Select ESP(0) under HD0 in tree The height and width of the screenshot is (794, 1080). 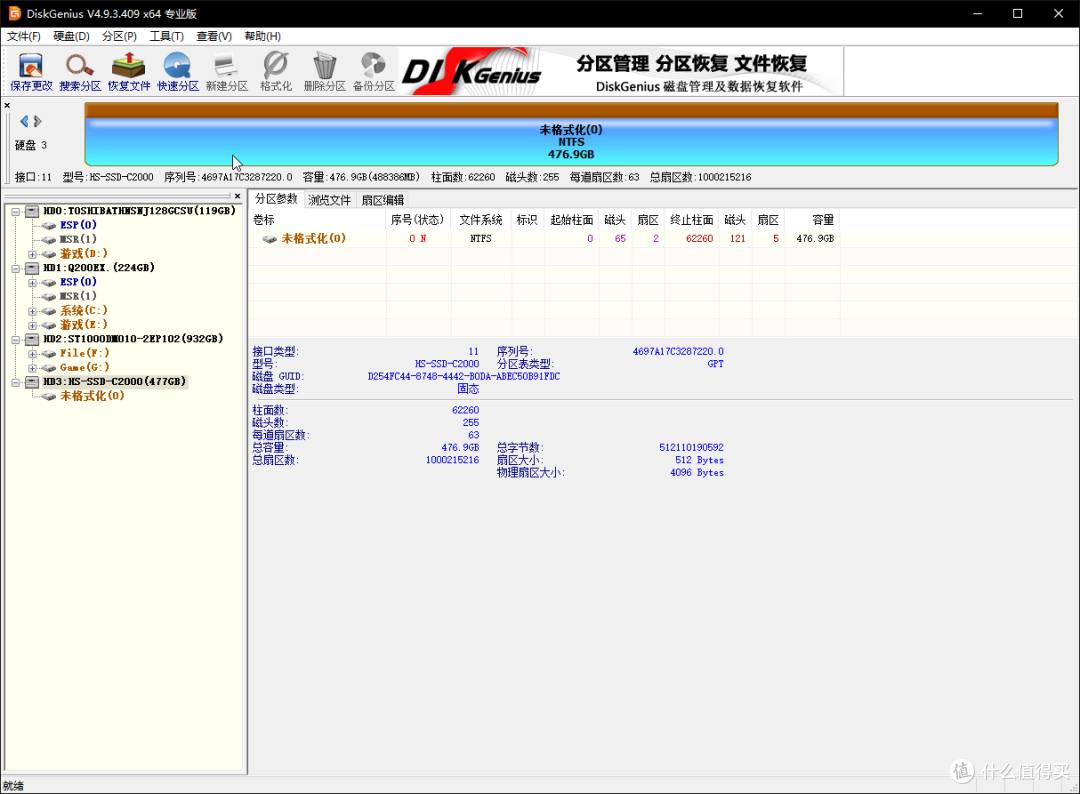coord(78,225)
